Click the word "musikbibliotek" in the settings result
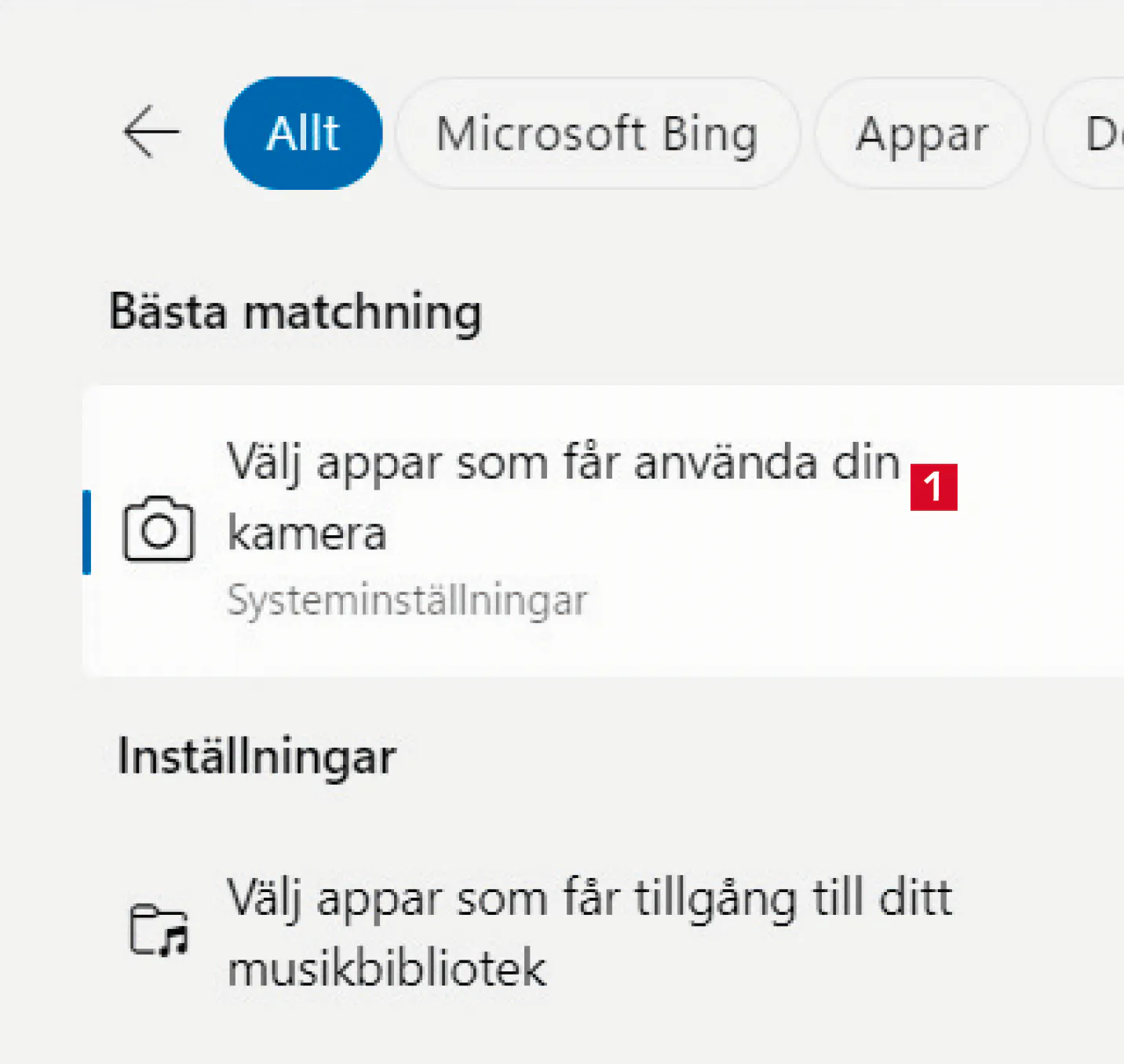Image resolution: width=1124 pixels, height=1064 pixels. coord(386,968)
